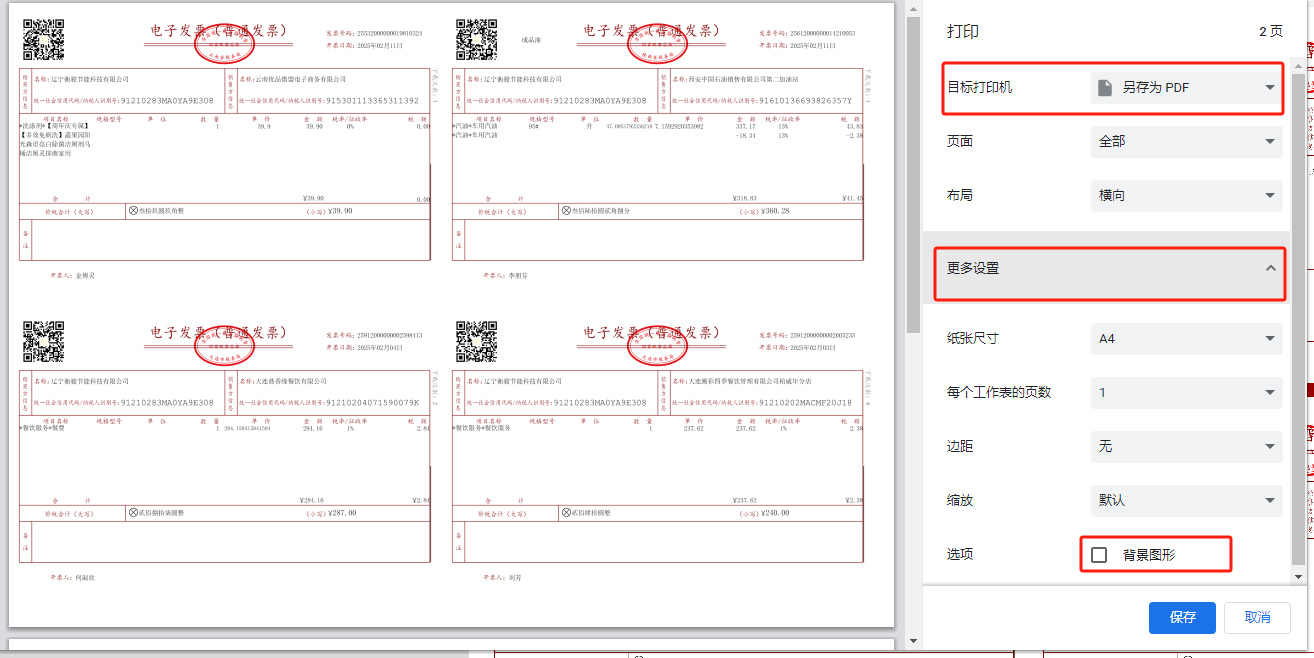
Task: Open the 纸张尺寸 dropdown showing A4
Action: click(x=1186, y=339)
